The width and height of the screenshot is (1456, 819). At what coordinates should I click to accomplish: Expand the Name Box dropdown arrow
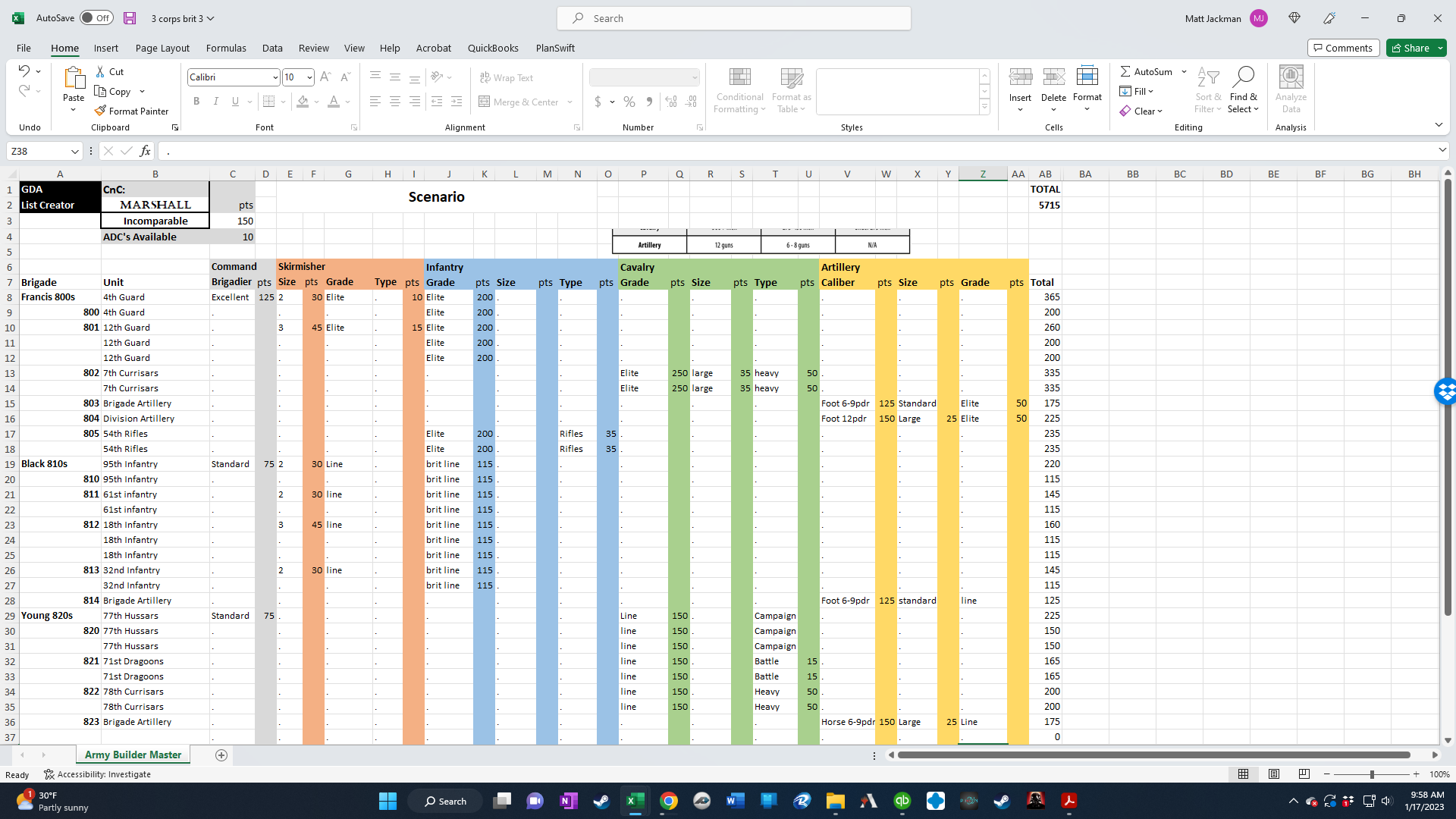[x=74, y=151]
